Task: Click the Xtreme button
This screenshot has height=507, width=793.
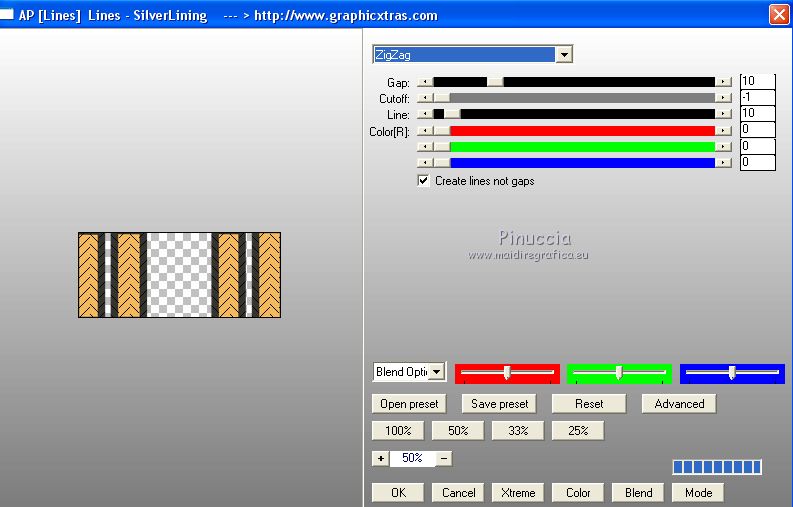Action: point(518,493)
